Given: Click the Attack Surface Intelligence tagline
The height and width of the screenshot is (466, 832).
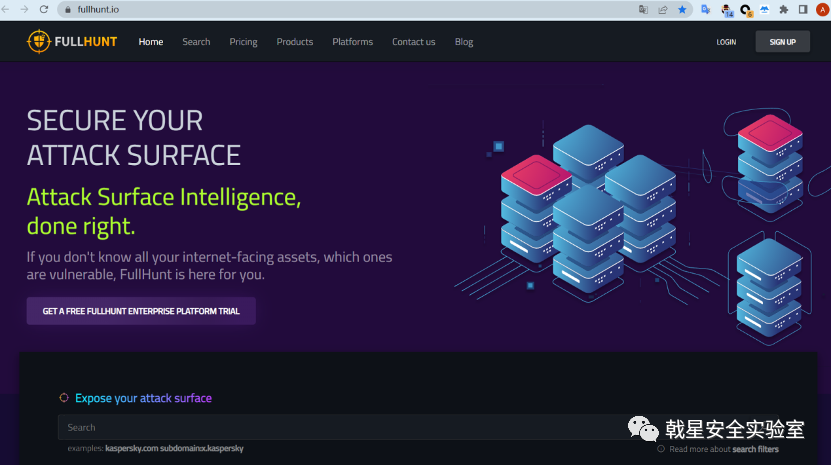Looking at the screenshot, I should pos(164,211).
